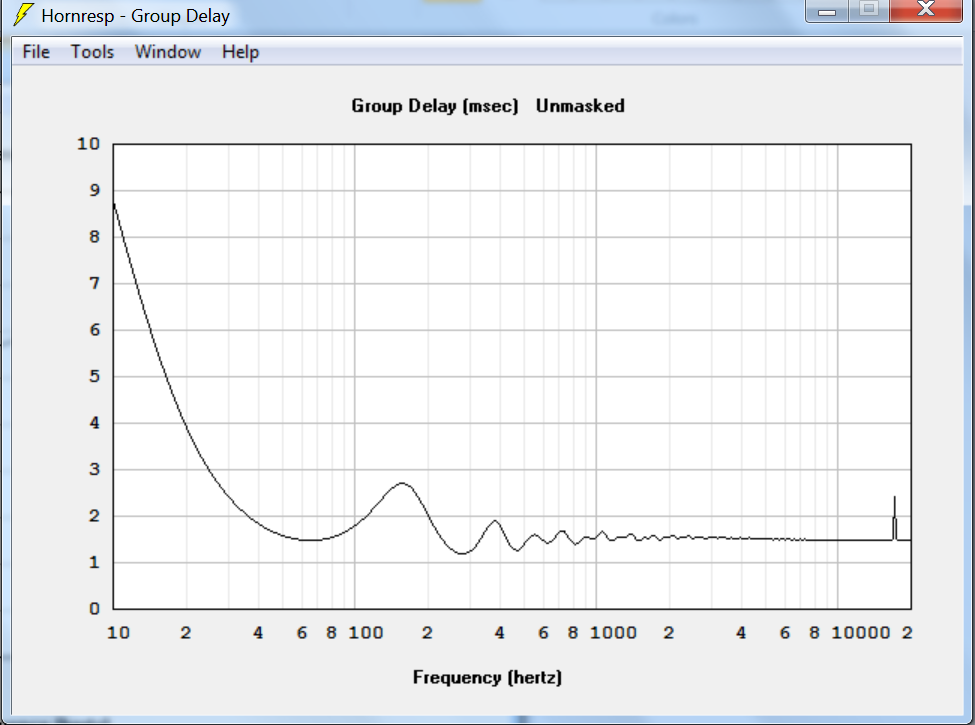The width and height of the screenshot is (975, 725).
Task: Open the Help menu
Action: coord(241,52)
